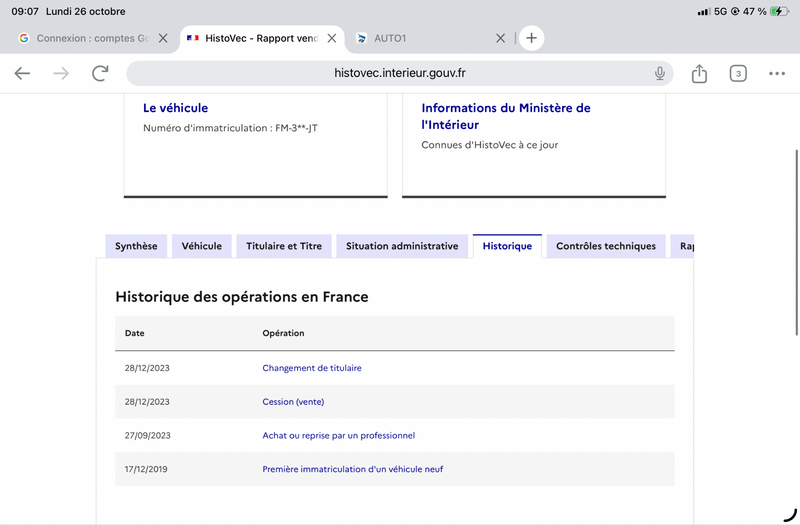Click date 28/12/2023 in Cession row

tap(147, 402)
